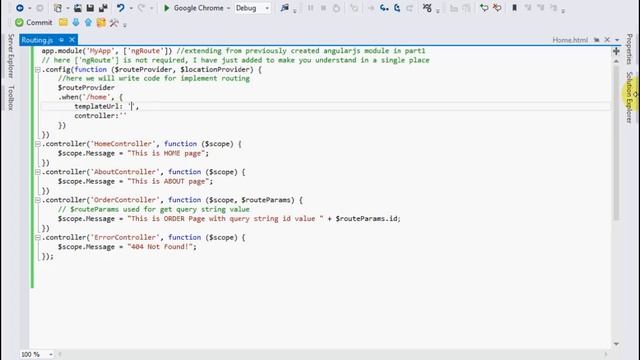Viewport: 640px width, 360px height.
Task: Collapse the AboutController code block
Action: 38,172
